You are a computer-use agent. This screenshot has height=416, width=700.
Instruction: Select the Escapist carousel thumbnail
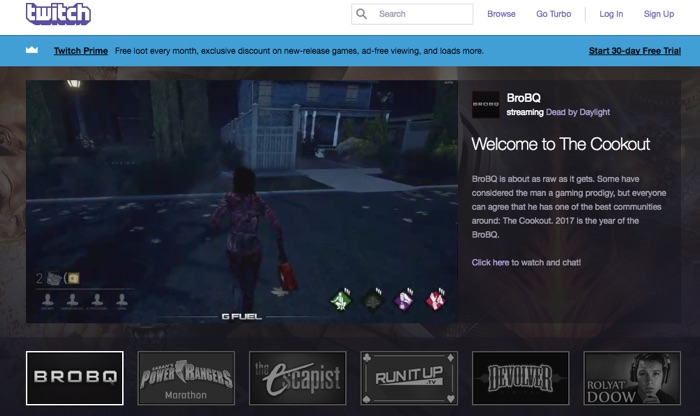298,378
